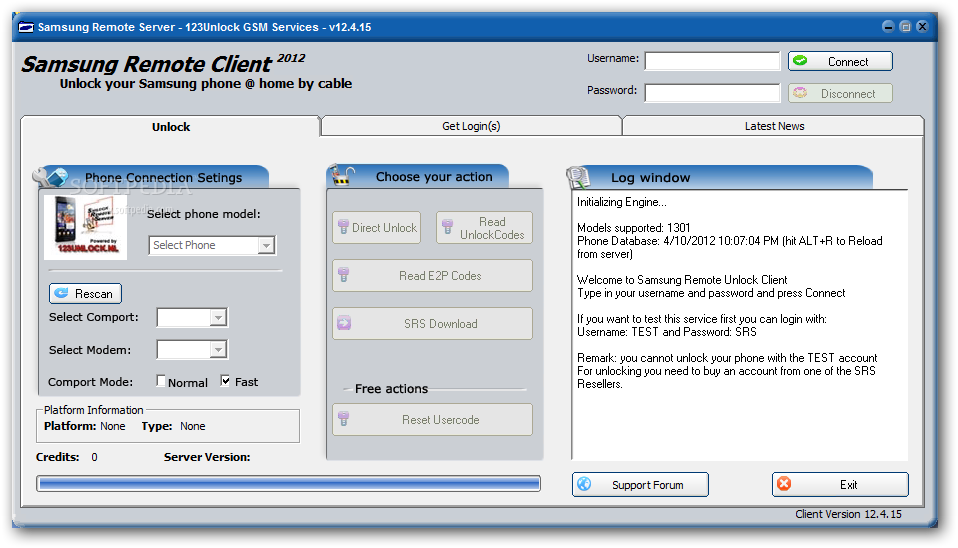Click the Support Forum globe icon
Screen dimensions: 958x548
pos(584,484)
